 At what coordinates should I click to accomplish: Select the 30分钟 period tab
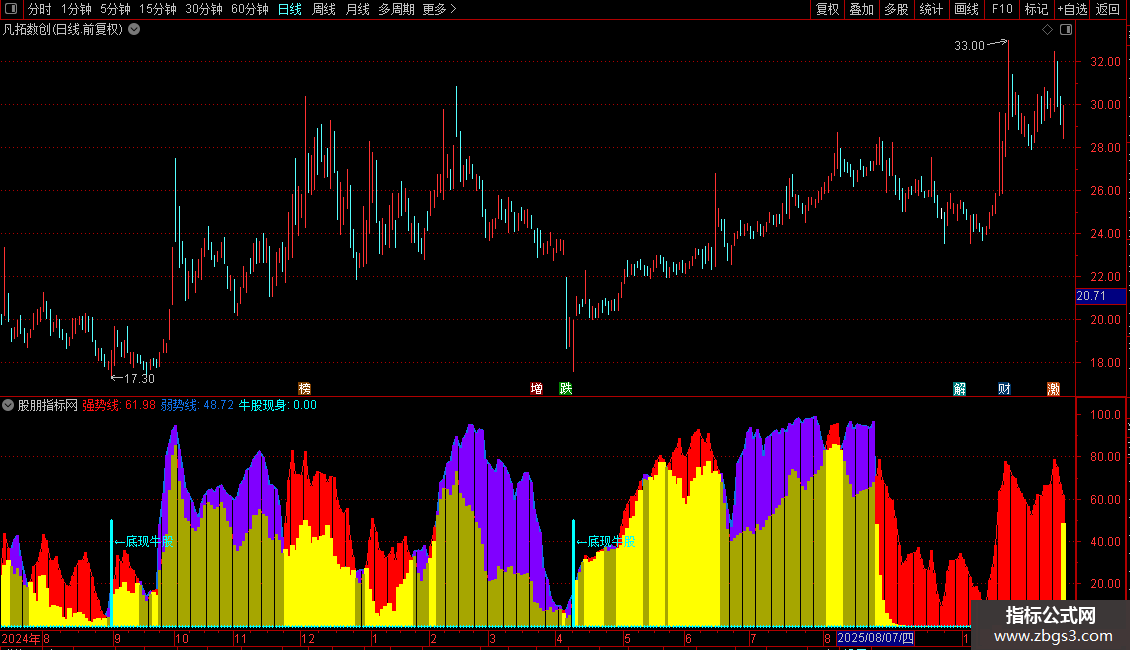(204, 9)
